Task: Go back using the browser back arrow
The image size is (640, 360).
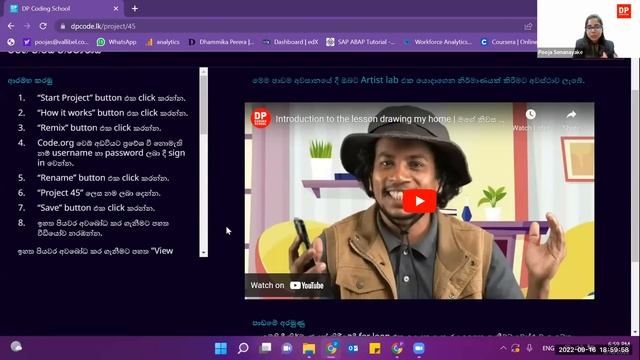Action: [x=11, y=26]
